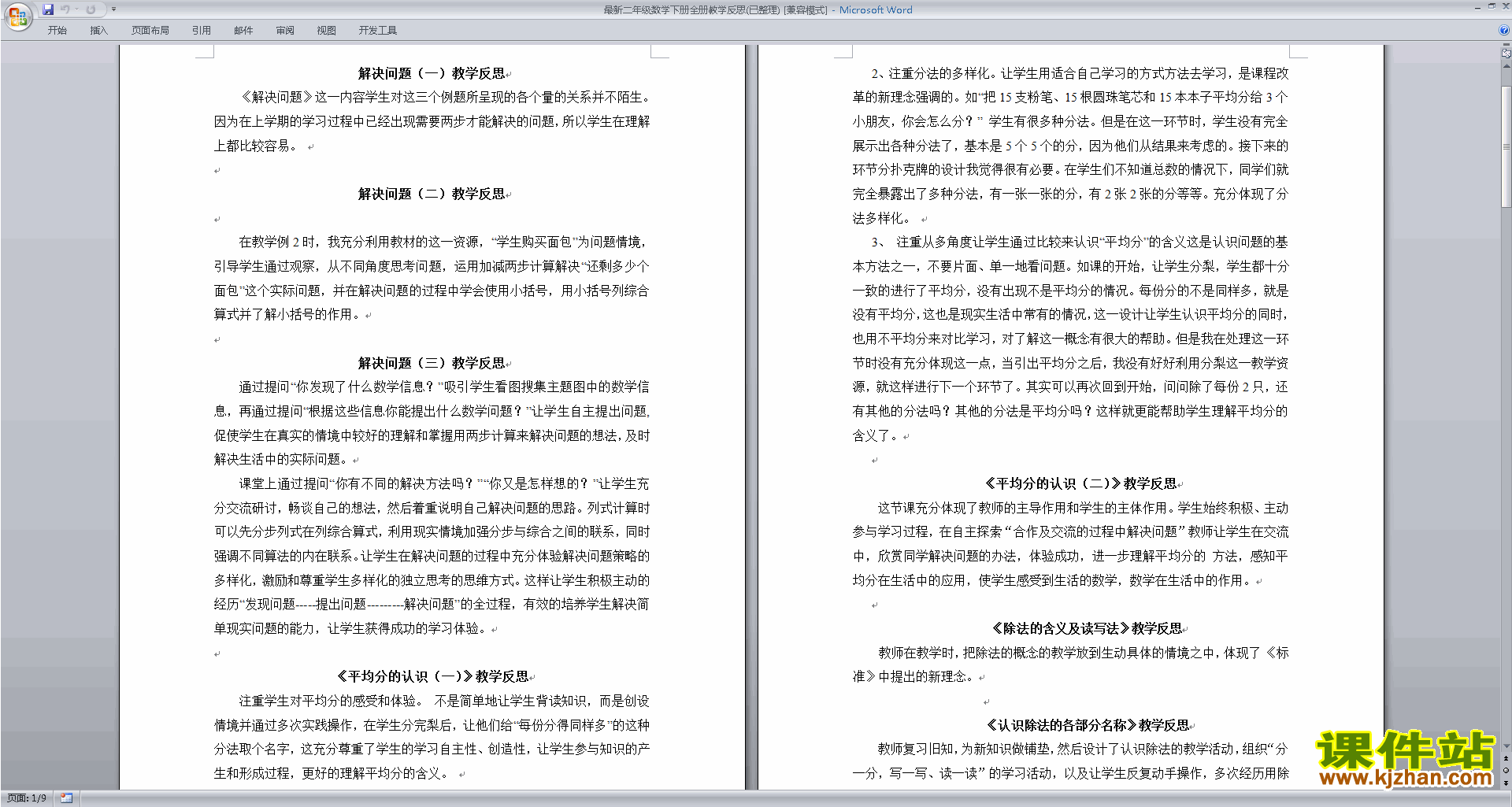This screenshot has height=807, width=1512.
Task: Select the 页面布局 ribbon tab
Action: pyautogui.click(x=150, y=30)
